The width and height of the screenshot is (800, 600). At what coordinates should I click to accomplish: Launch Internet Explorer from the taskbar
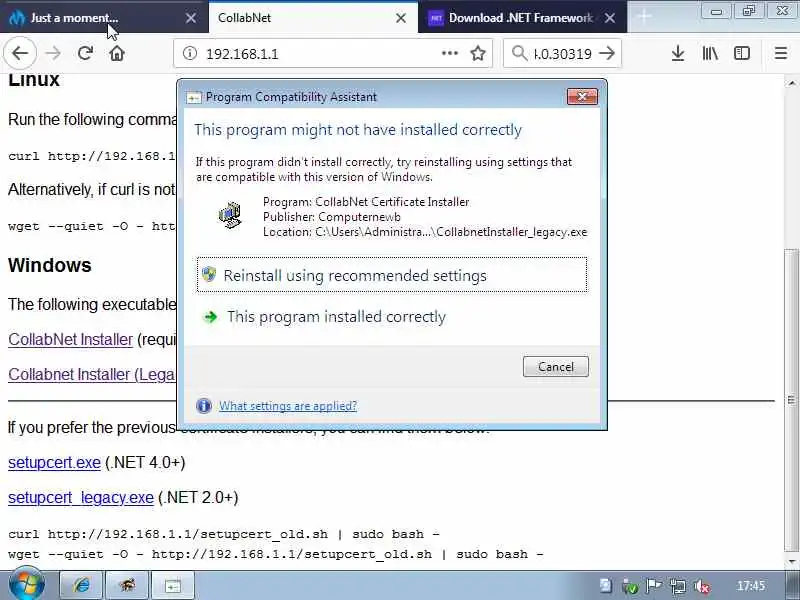pyautogui.click(x=82, y=585)
